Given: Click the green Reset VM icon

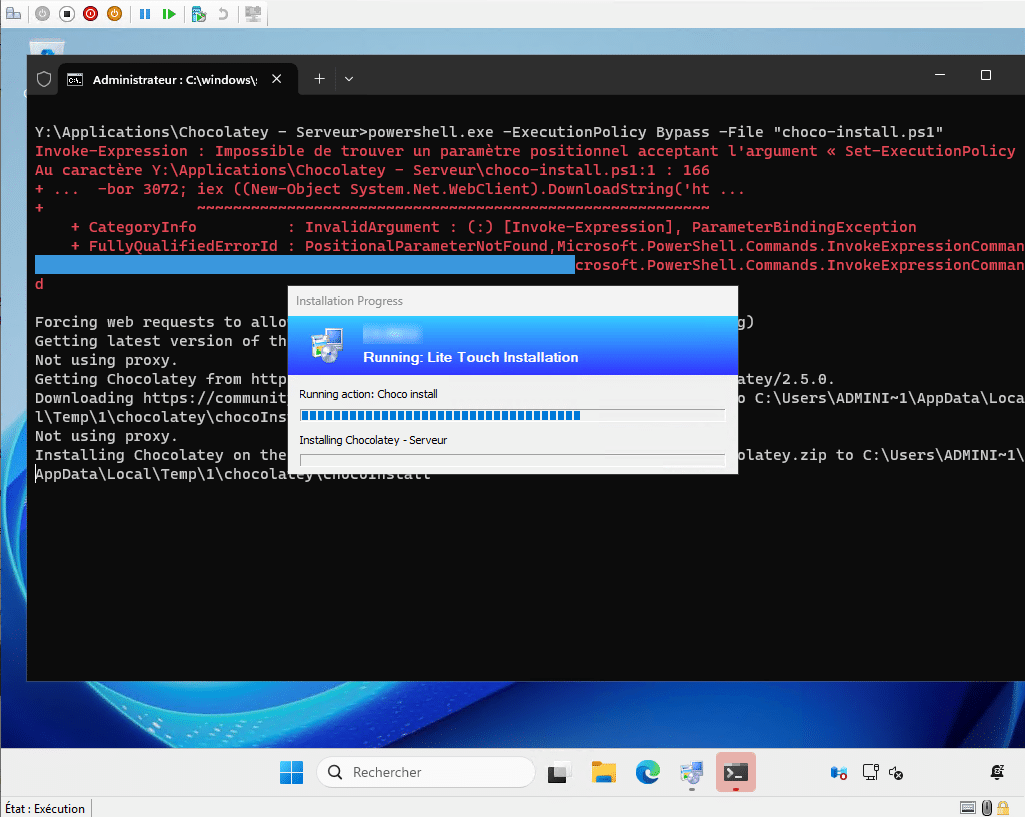Looking at the screenshot, I should coord(170,14).
